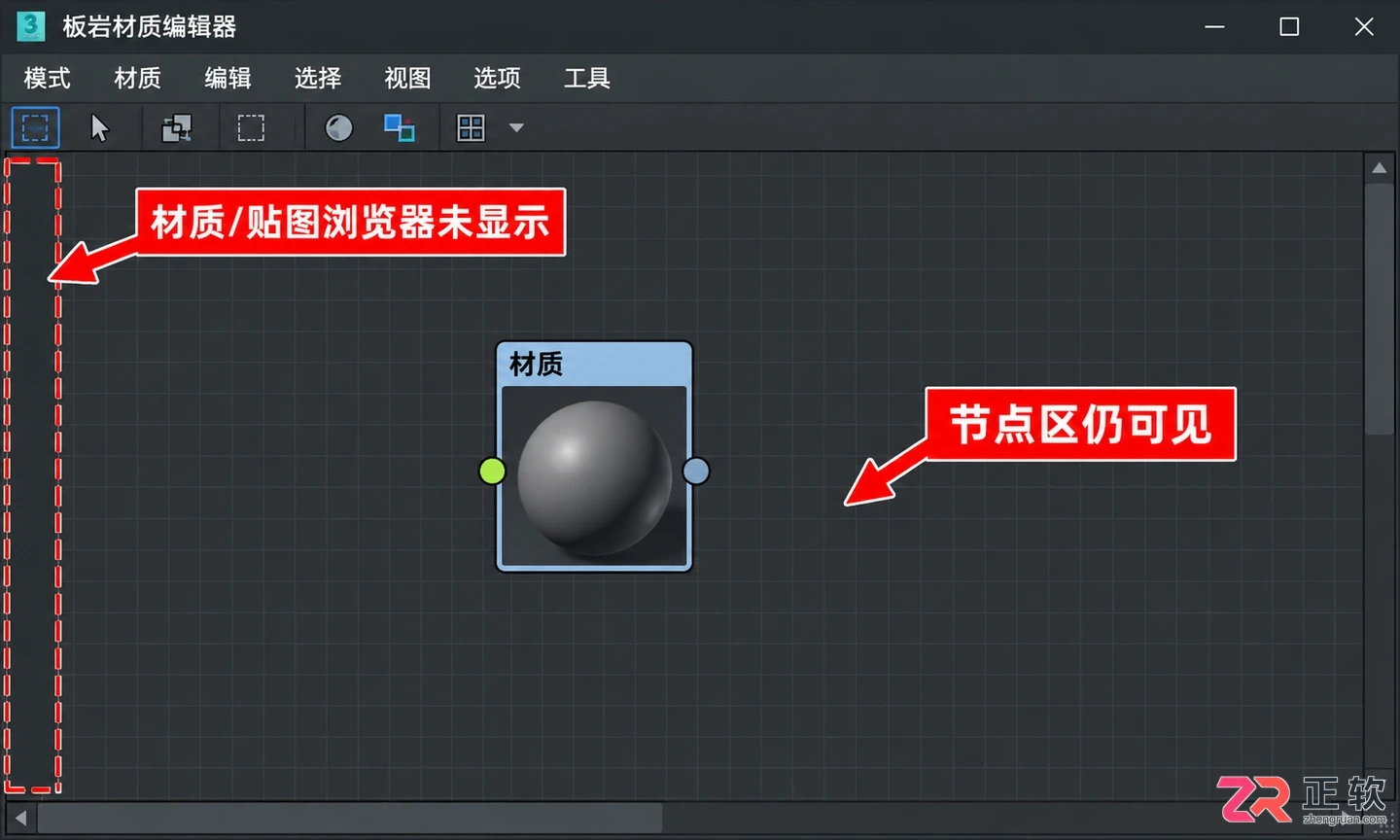The image size is (1400, 840).
Task: Choose the arrow pointer tool
Action: pos(99,127)
